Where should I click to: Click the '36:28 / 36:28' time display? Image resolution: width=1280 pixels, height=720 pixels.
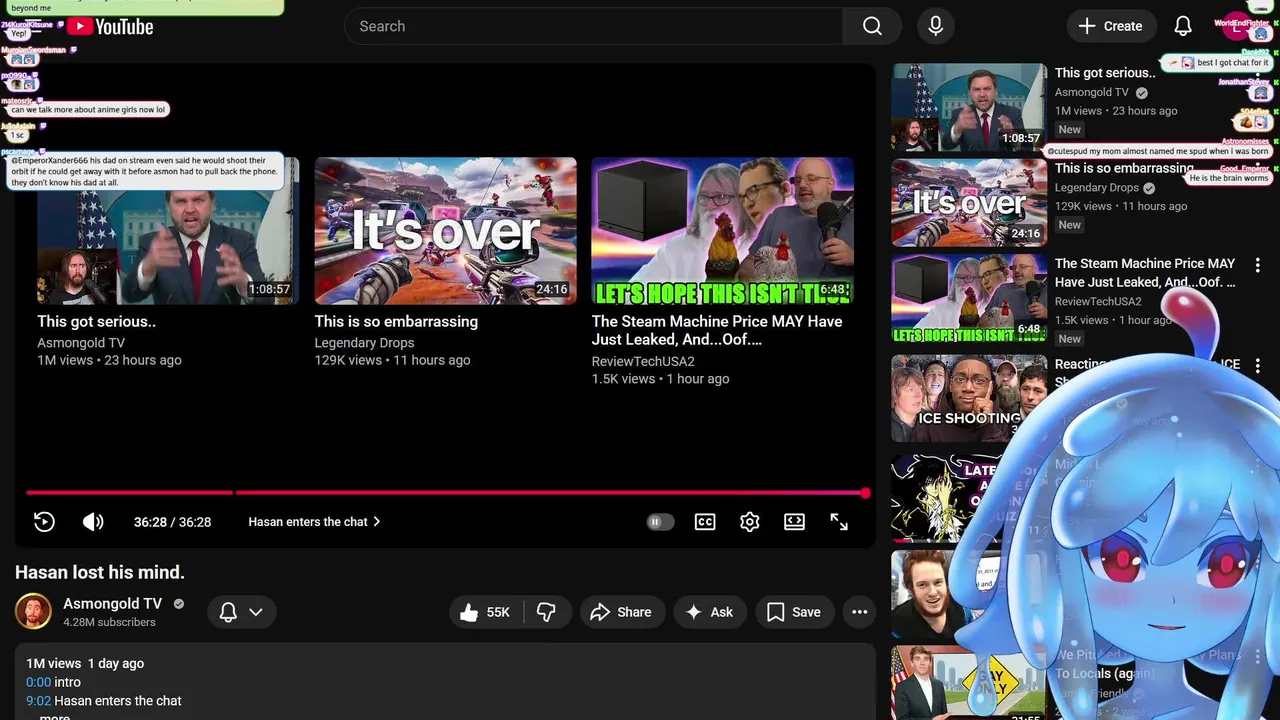pos(172,522)
